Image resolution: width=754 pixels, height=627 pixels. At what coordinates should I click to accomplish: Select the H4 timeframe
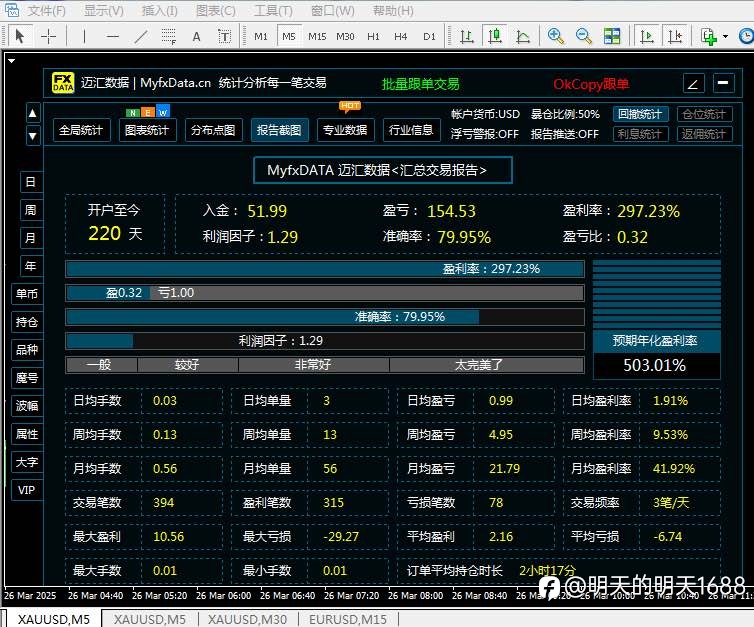401,37
